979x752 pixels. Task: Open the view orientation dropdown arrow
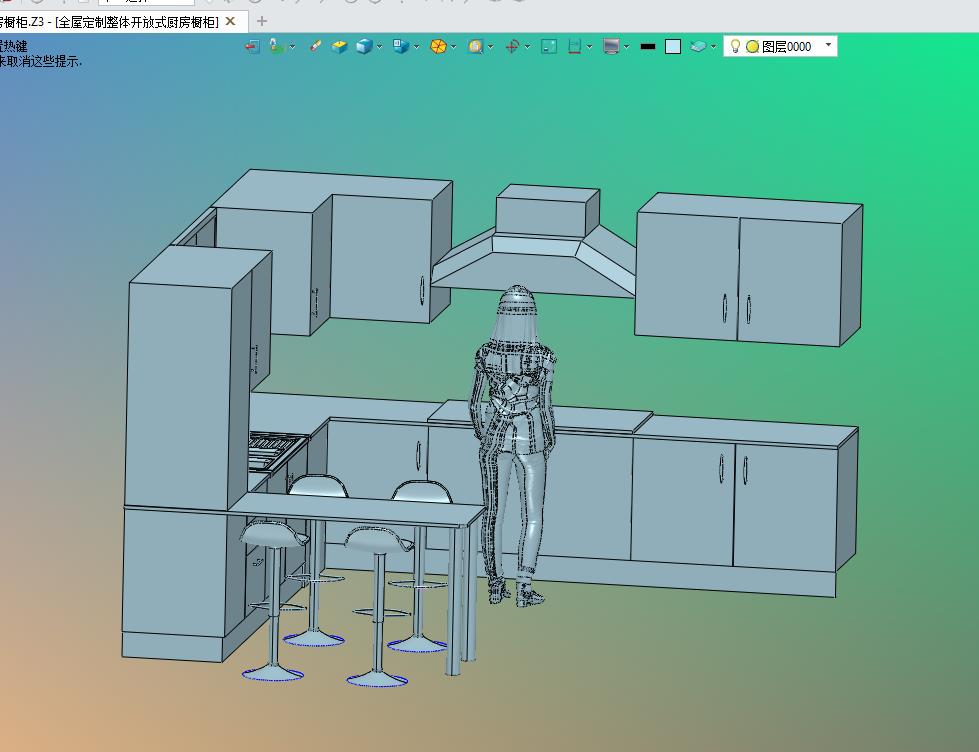point(416,47)
